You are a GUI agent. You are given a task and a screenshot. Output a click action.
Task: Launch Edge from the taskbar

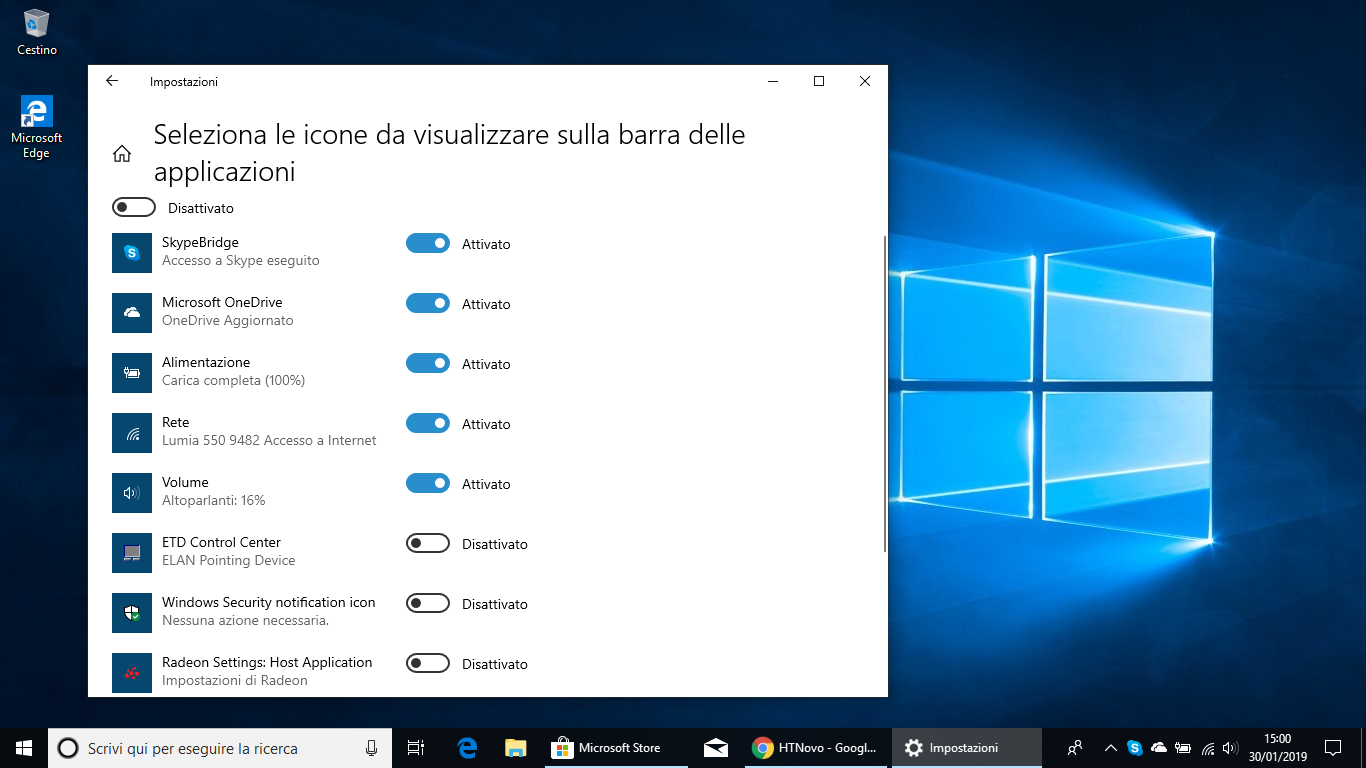pos(467,748)
